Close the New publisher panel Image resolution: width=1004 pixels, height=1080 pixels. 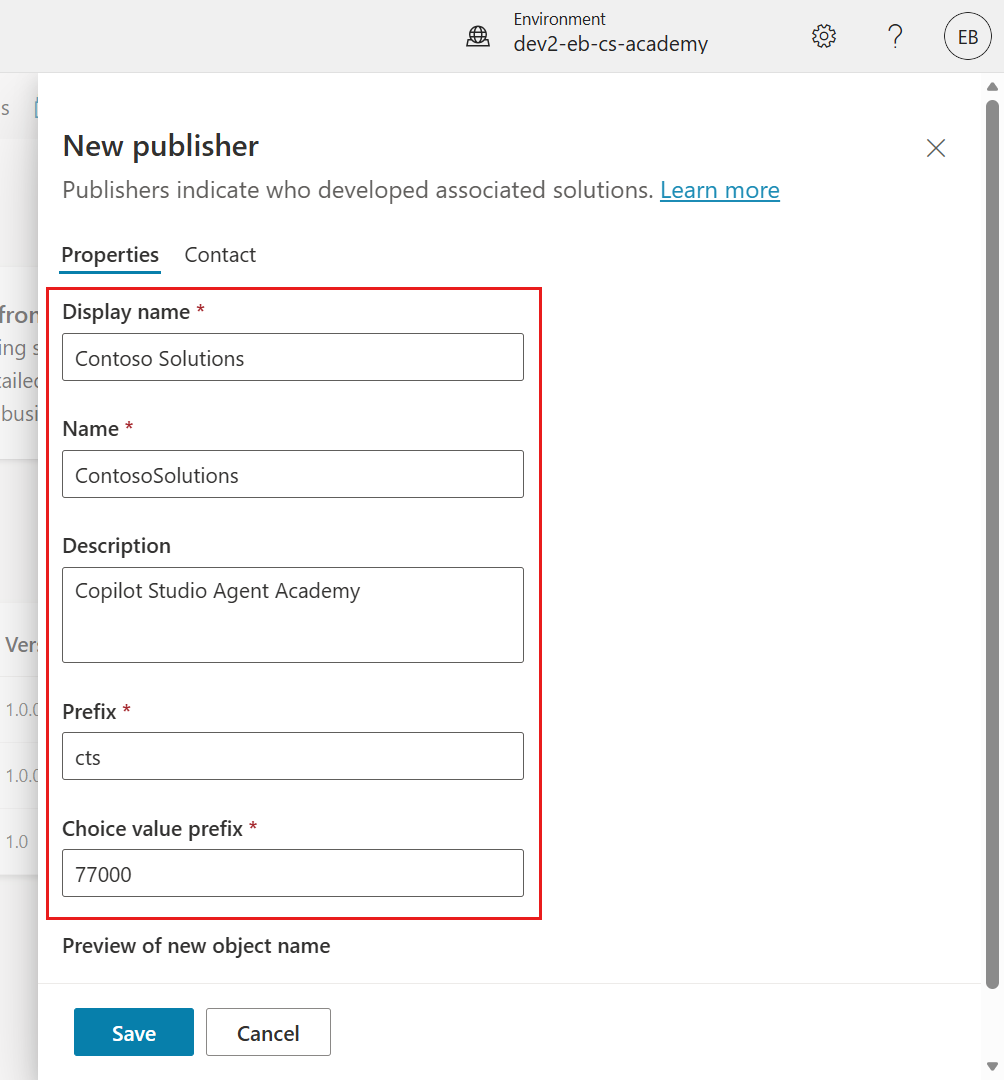coord(935,149)
